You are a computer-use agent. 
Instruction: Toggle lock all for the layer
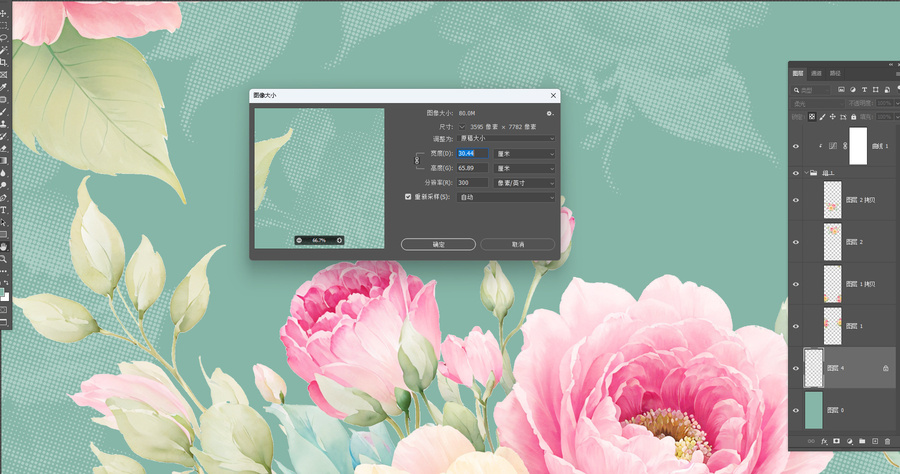click(x=854, y=117)
